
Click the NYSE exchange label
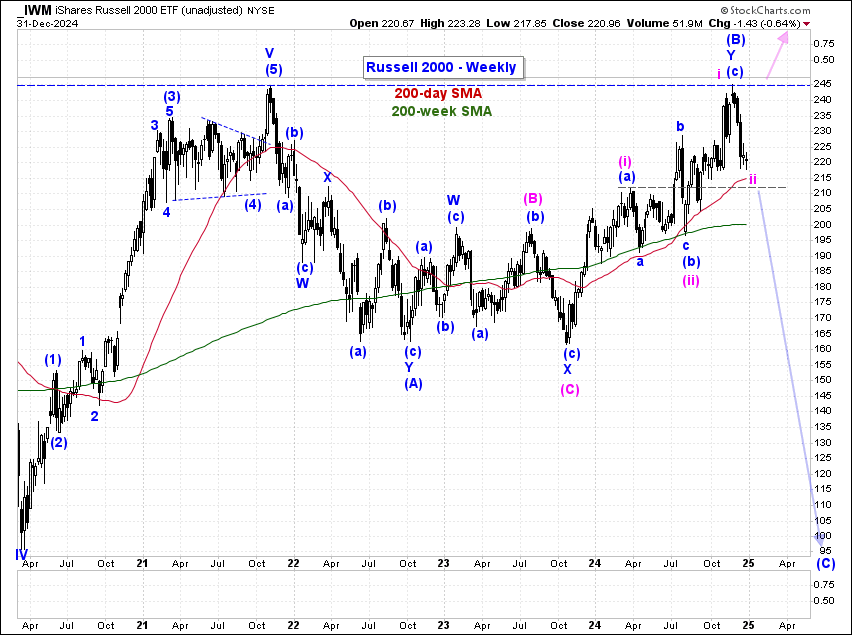[x=260, y=10]
